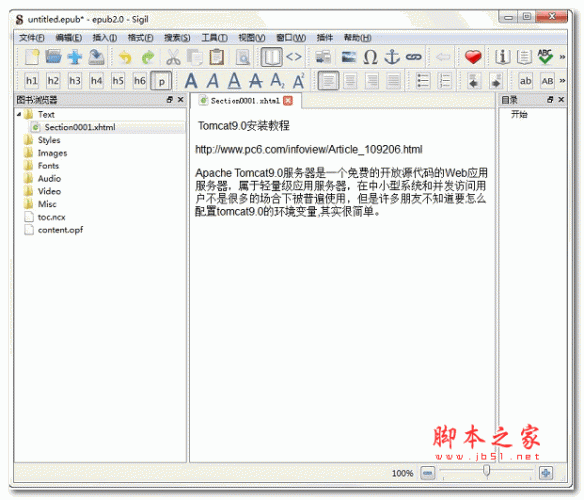Collapse the Text folder tree arrow
Screen dimensions: 584x500
click(x=19, y=114)
